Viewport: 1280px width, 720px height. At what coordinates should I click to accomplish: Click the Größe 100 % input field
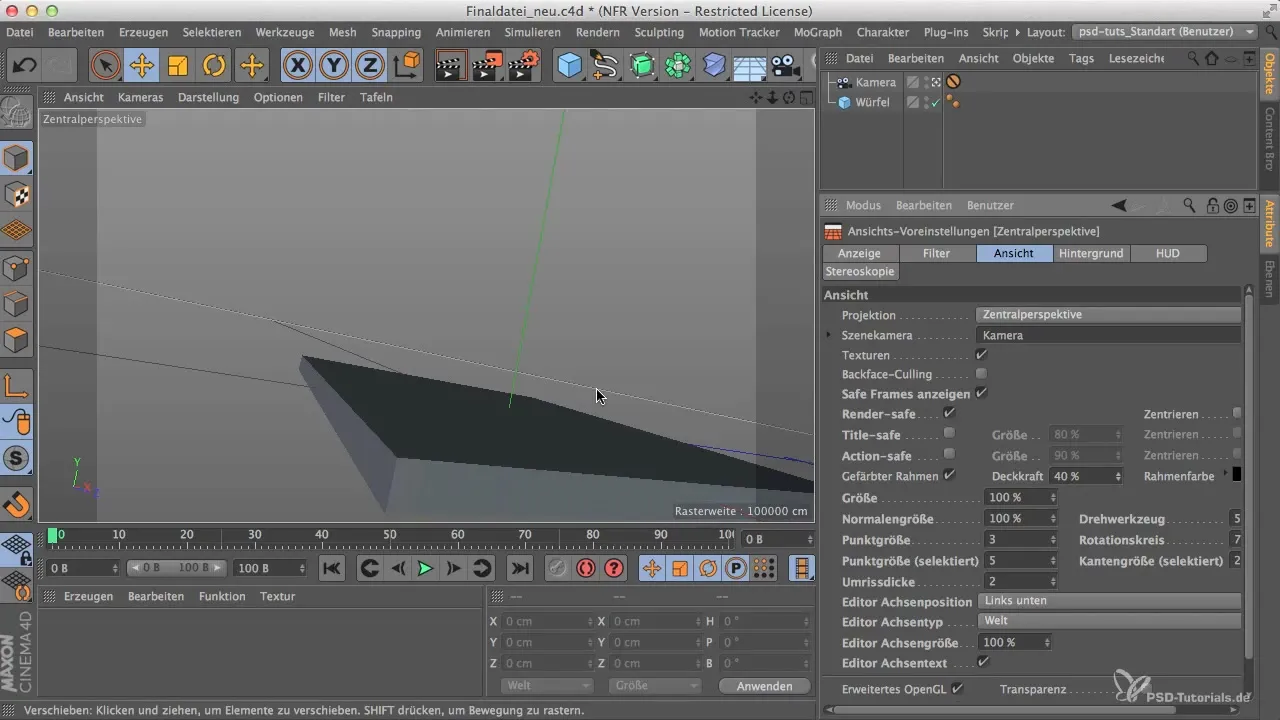pos(1014,497)
